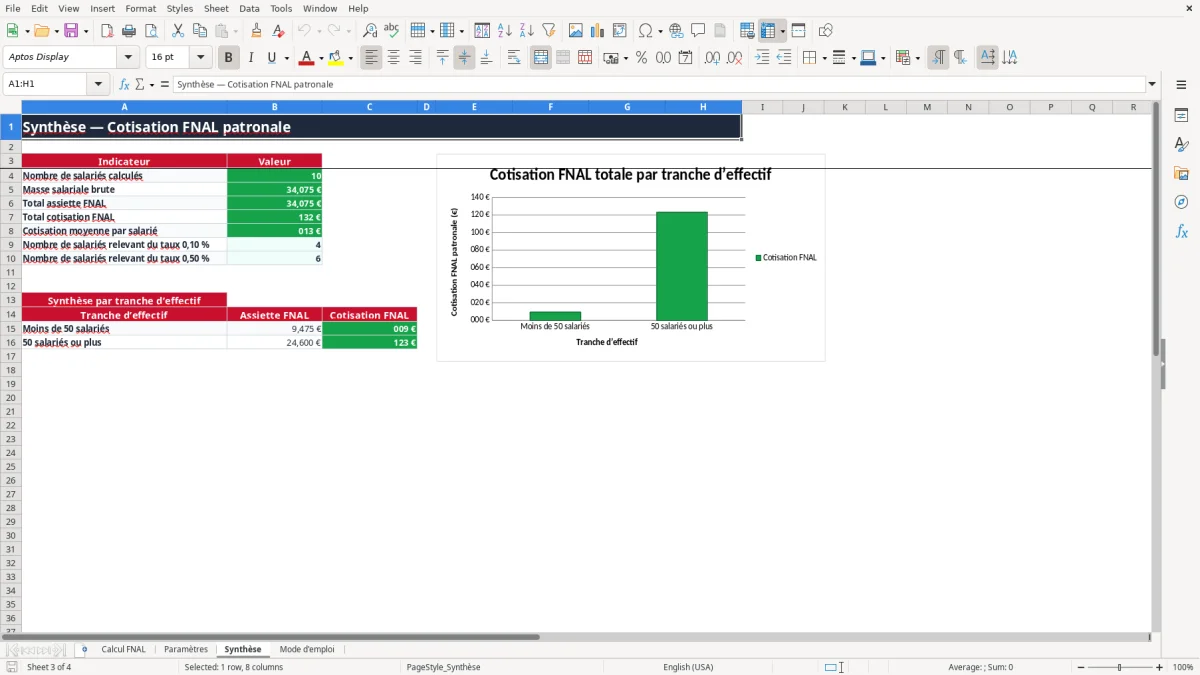Insert Pivot Table icon
Image resolution: width=1200 pixels, height=675 pixels.
[x=620, y=31]
